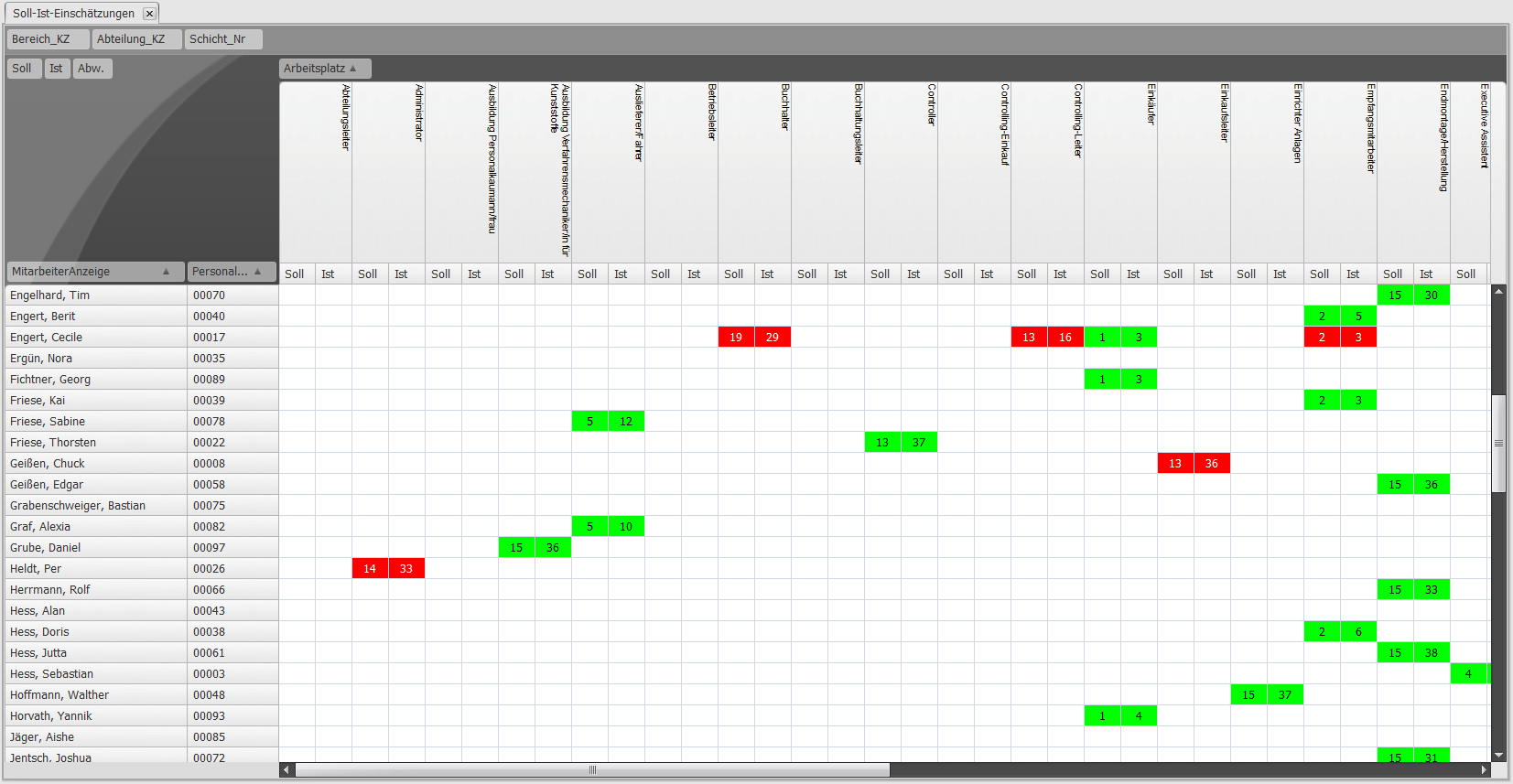Screen dimensions: 1513x784
Task: Select the Soll data field button
Action: pyautogui.click(x=25, y=69)
